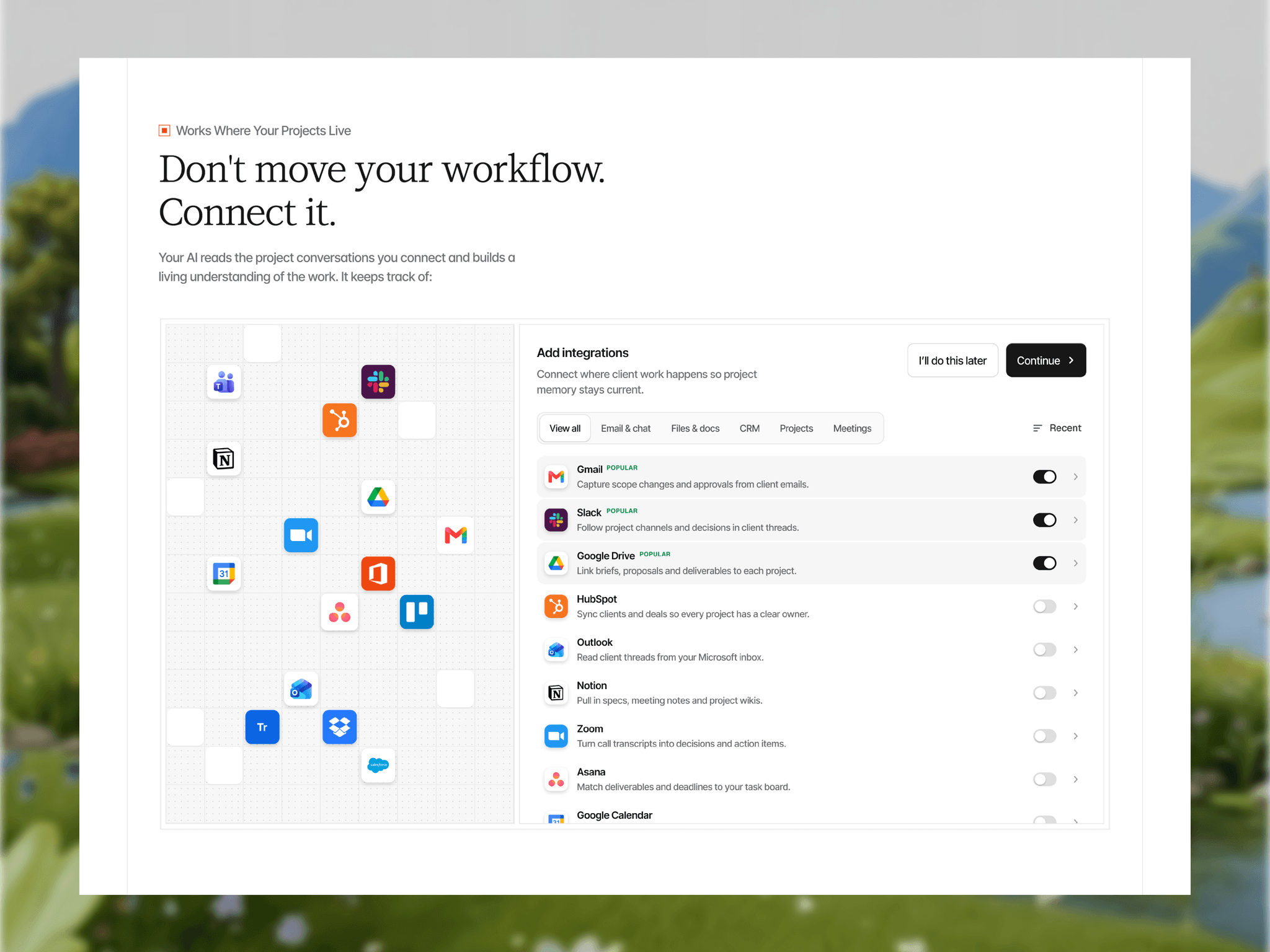This screenshot has height=952, width=1270.
Task: Open the Meetings tab
Action: click(852, 428)
